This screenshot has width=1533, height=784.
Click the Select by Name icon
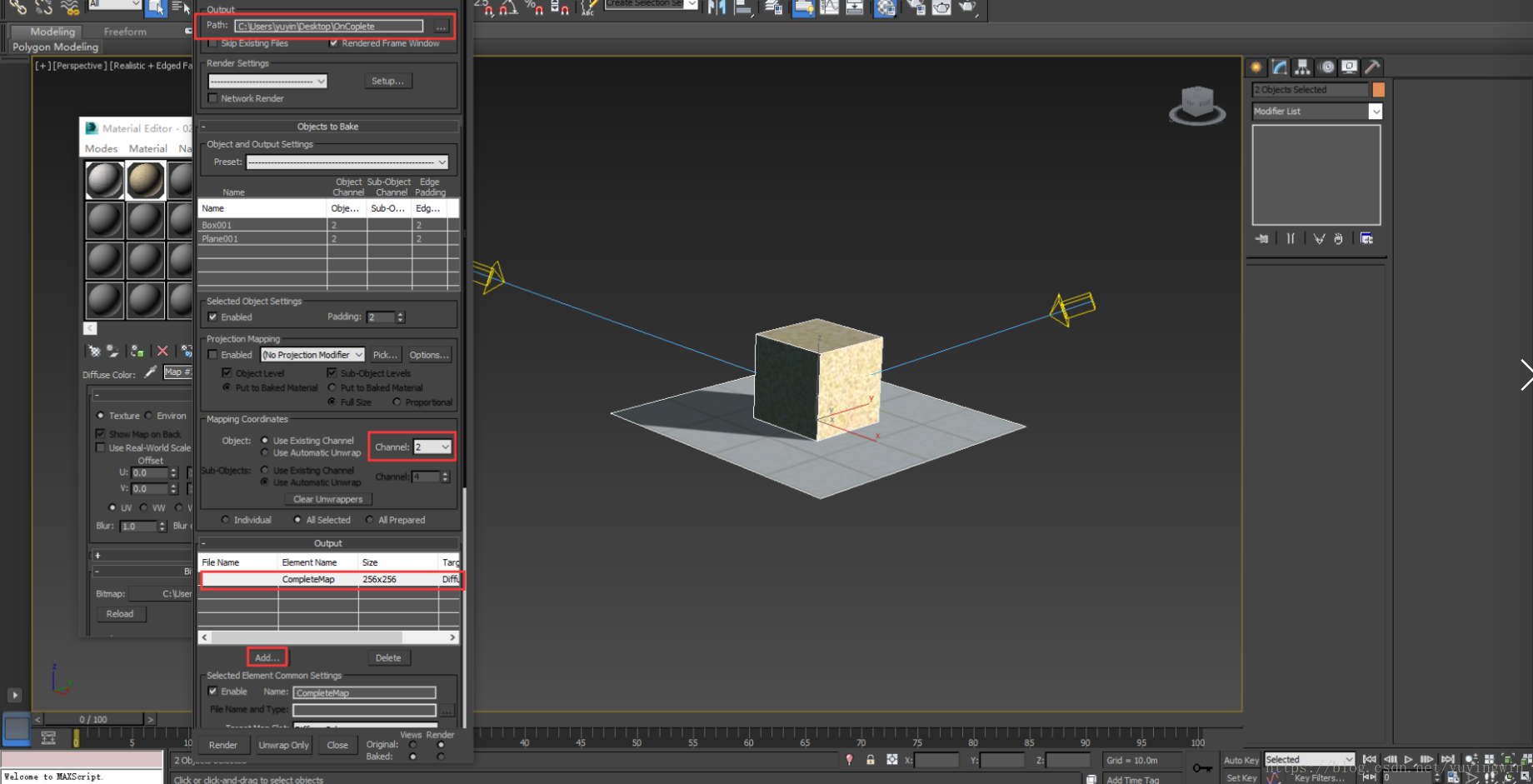[180, 7]
